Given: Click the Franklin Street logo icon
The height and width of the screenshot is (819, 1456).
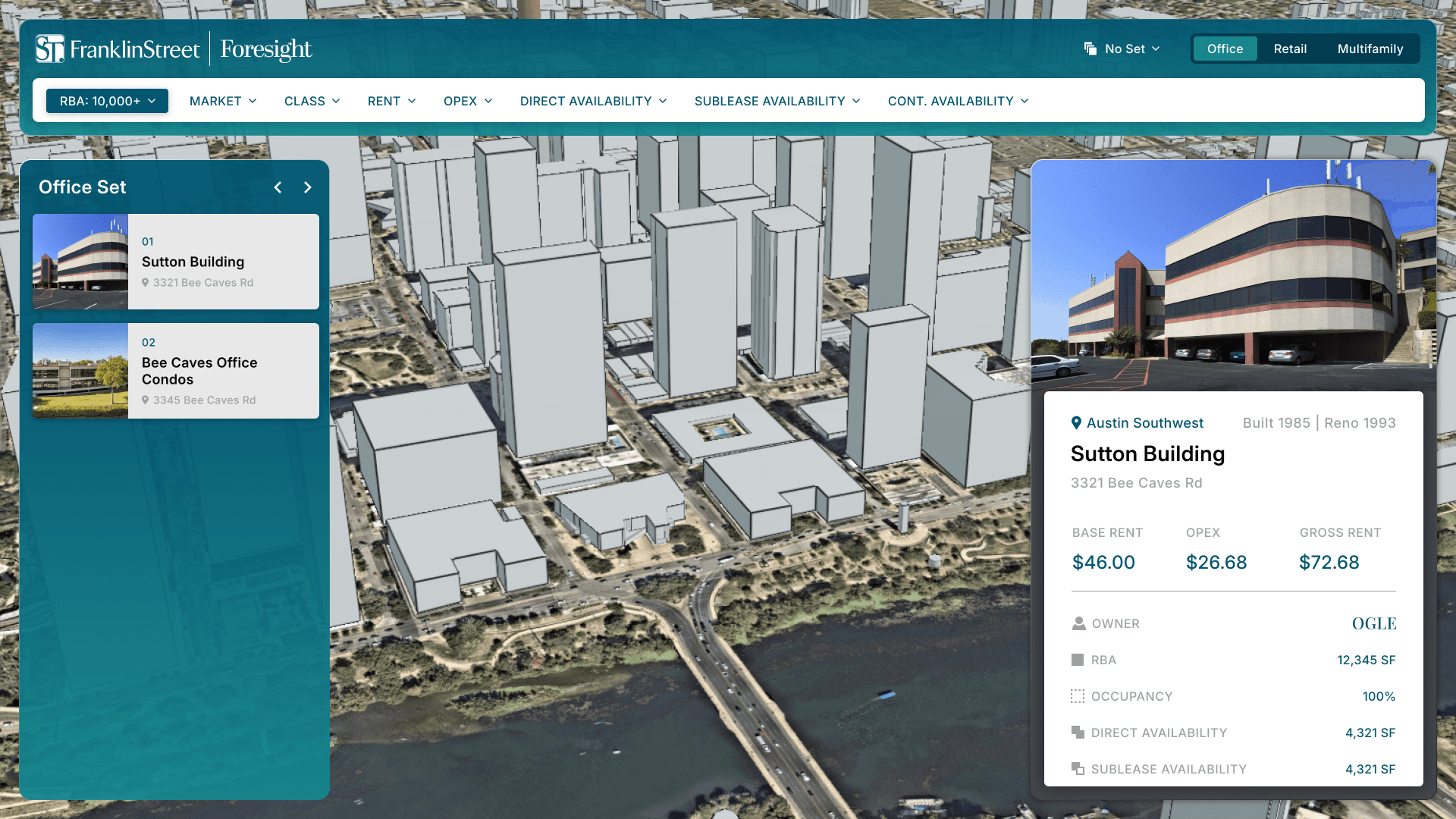Looking at the screenshot, I should 50,49.
